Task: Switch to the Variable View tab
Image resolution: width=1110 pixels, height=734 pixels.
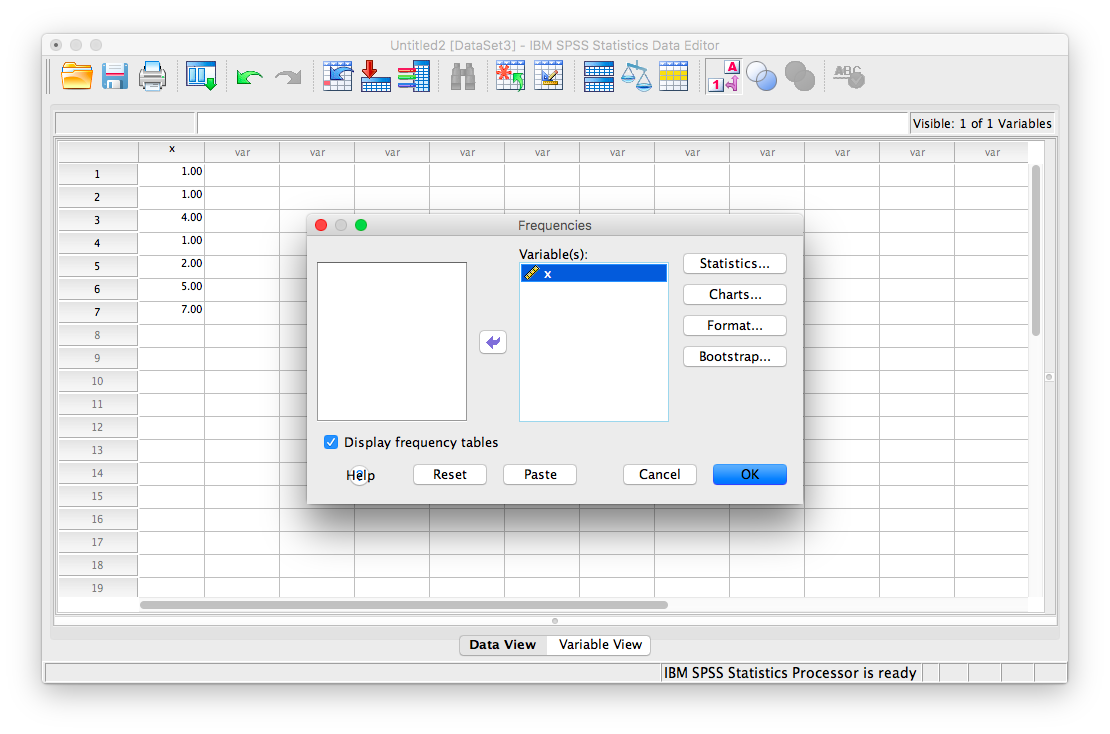Action: 600,645
